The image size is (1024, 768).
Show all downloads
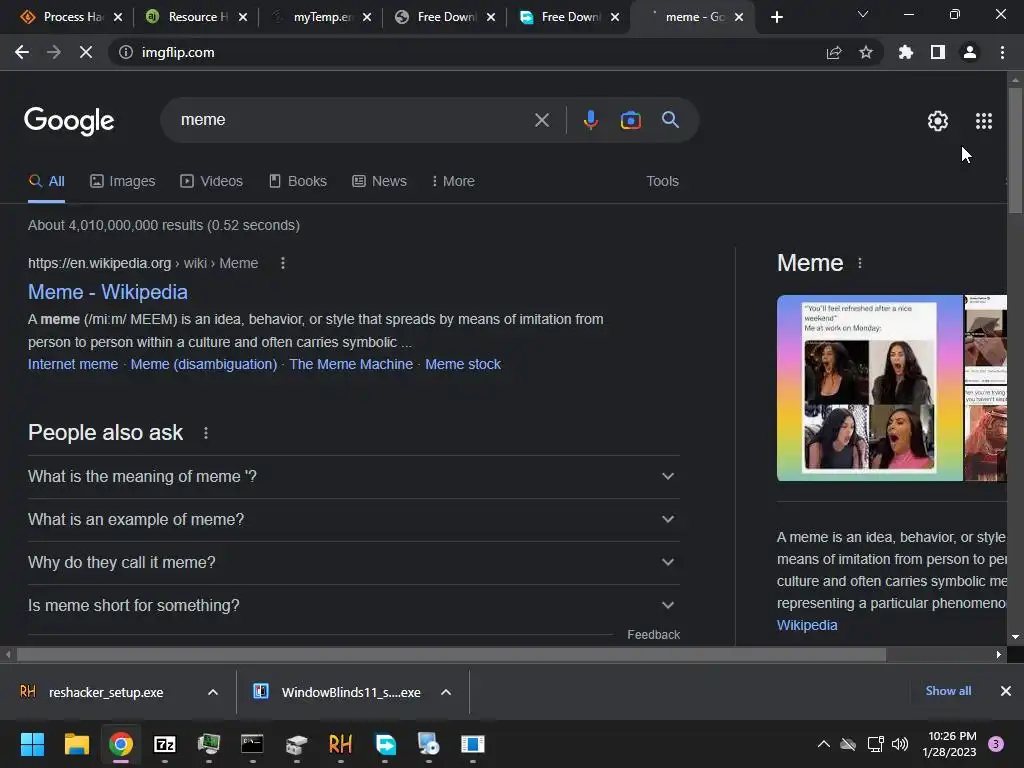(x=948, y=691)
